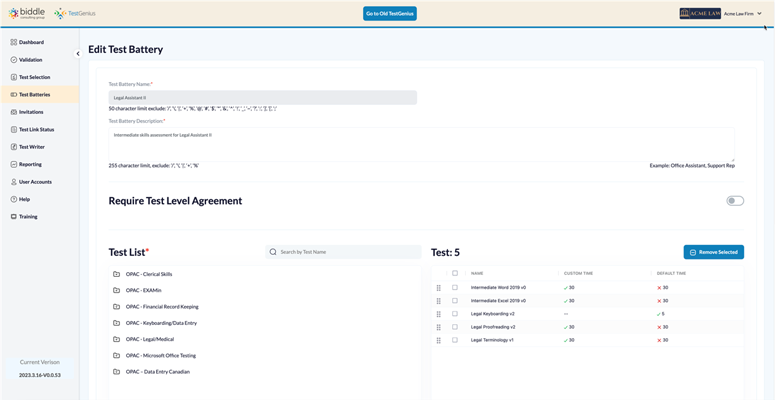Click folder icon of OPAC - Clerical Skills

tap(116, 274)
